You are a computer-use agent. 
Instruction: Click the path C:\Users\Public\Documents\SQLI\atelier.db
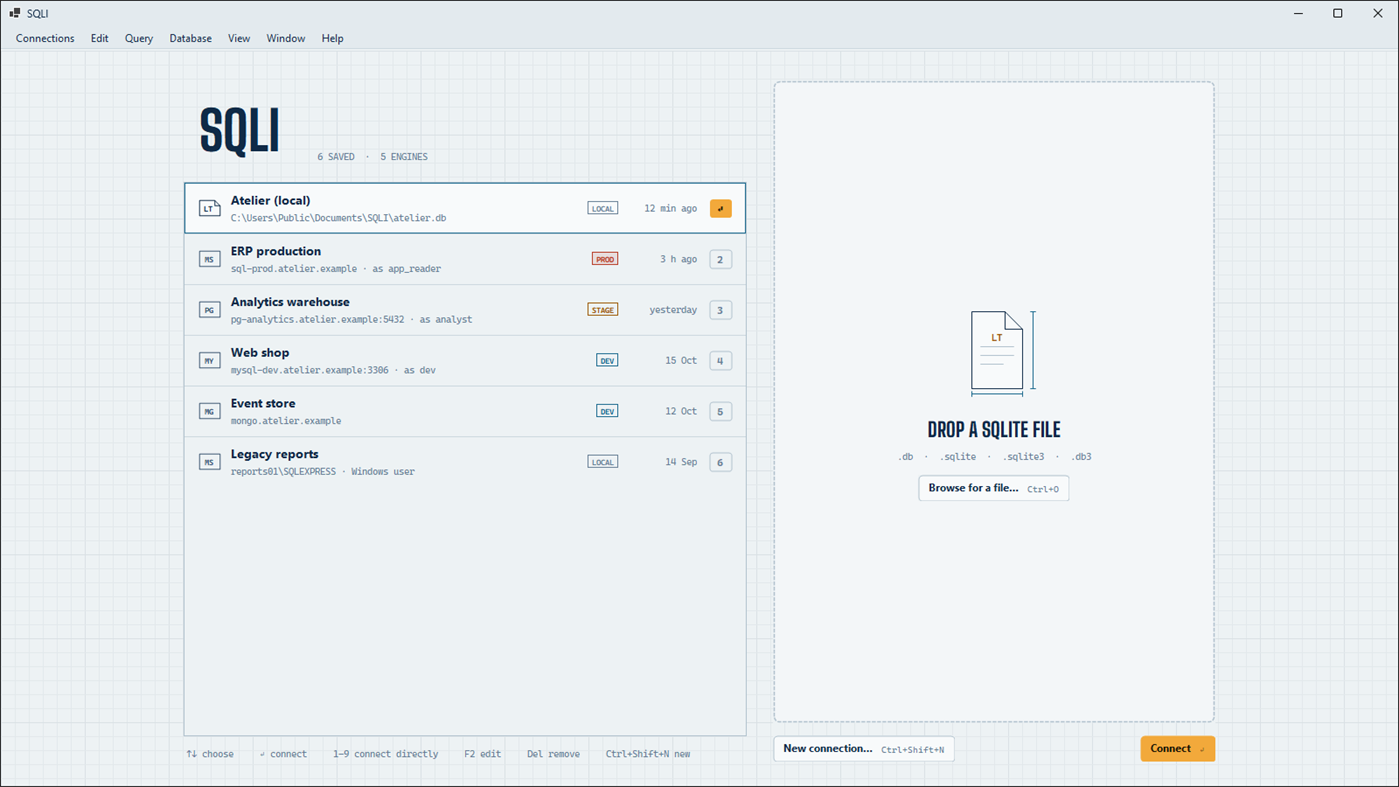pos(339,218)
